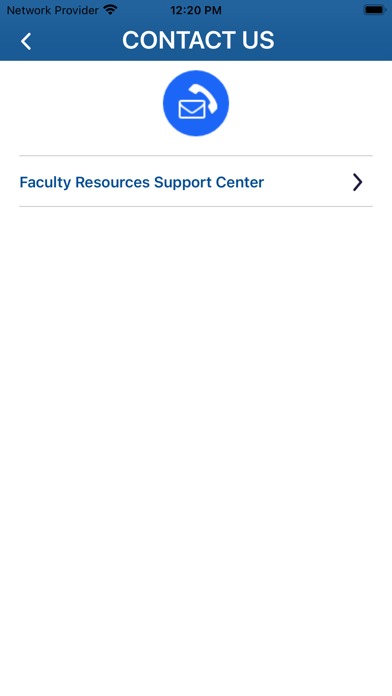
Task: Tap the battery icon in status bar
Action: [x=375, y=10]
